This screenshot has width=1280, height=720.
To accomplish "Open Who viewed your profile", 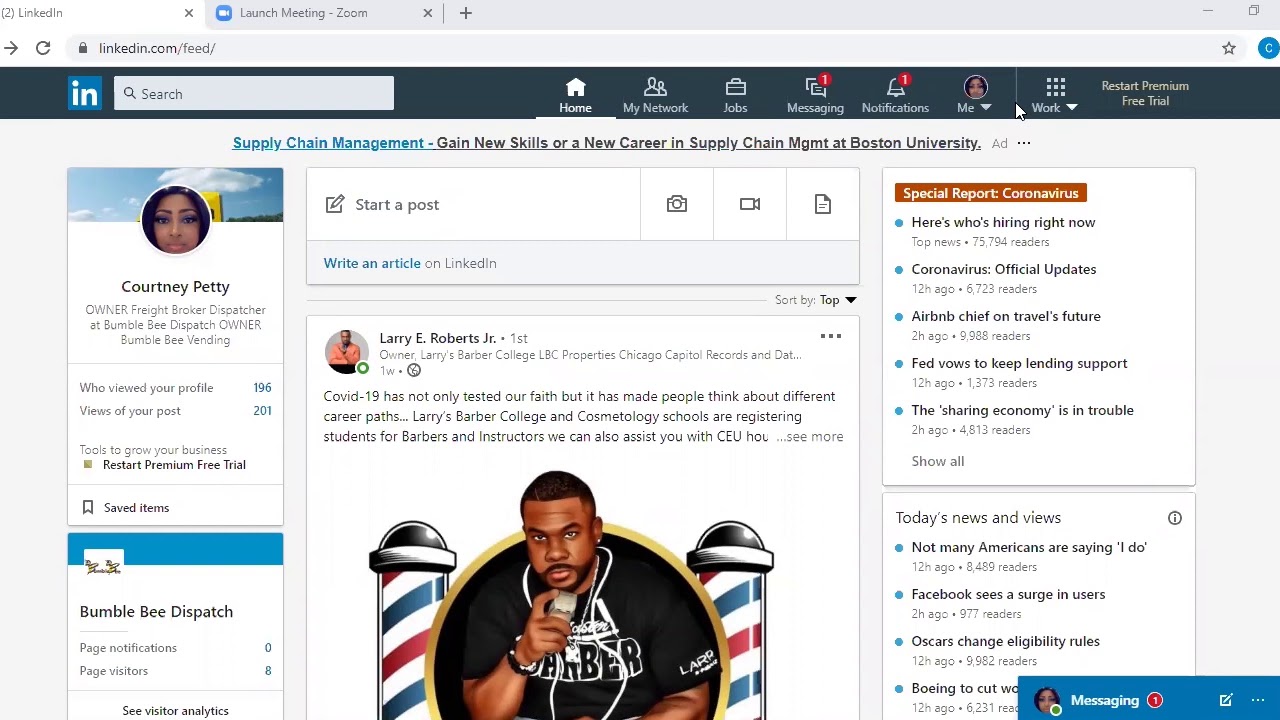I will click(175, 387).
